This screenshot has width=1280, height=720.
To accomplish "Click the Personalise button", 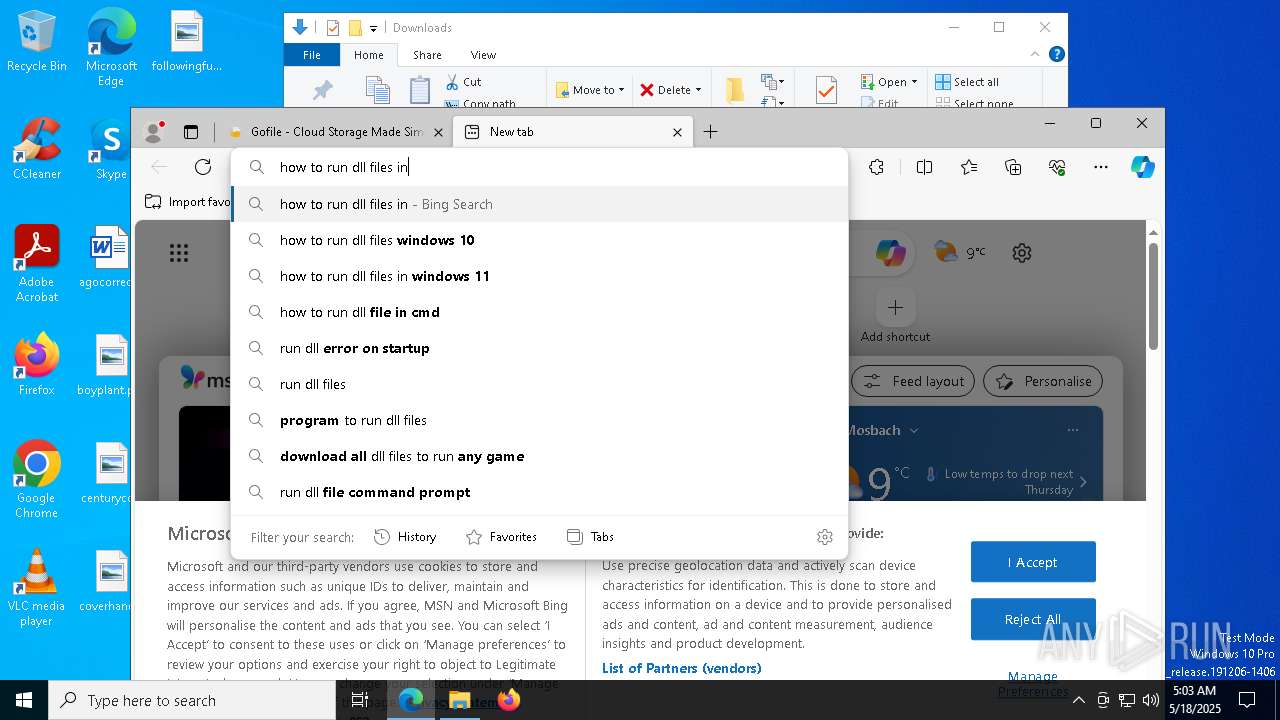I will pos(1043,381).
